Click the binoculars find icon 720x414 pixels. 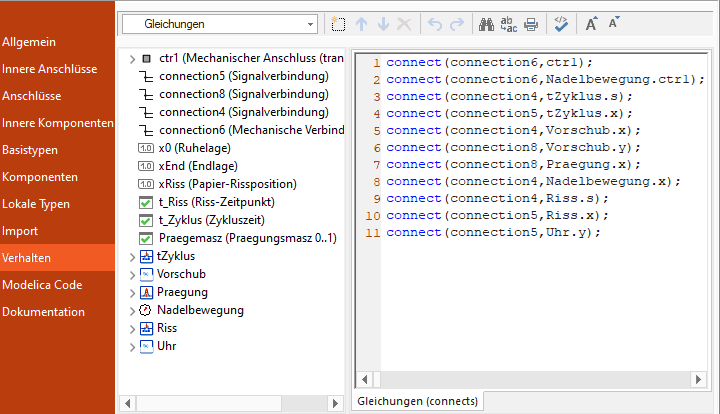[487, 23]
